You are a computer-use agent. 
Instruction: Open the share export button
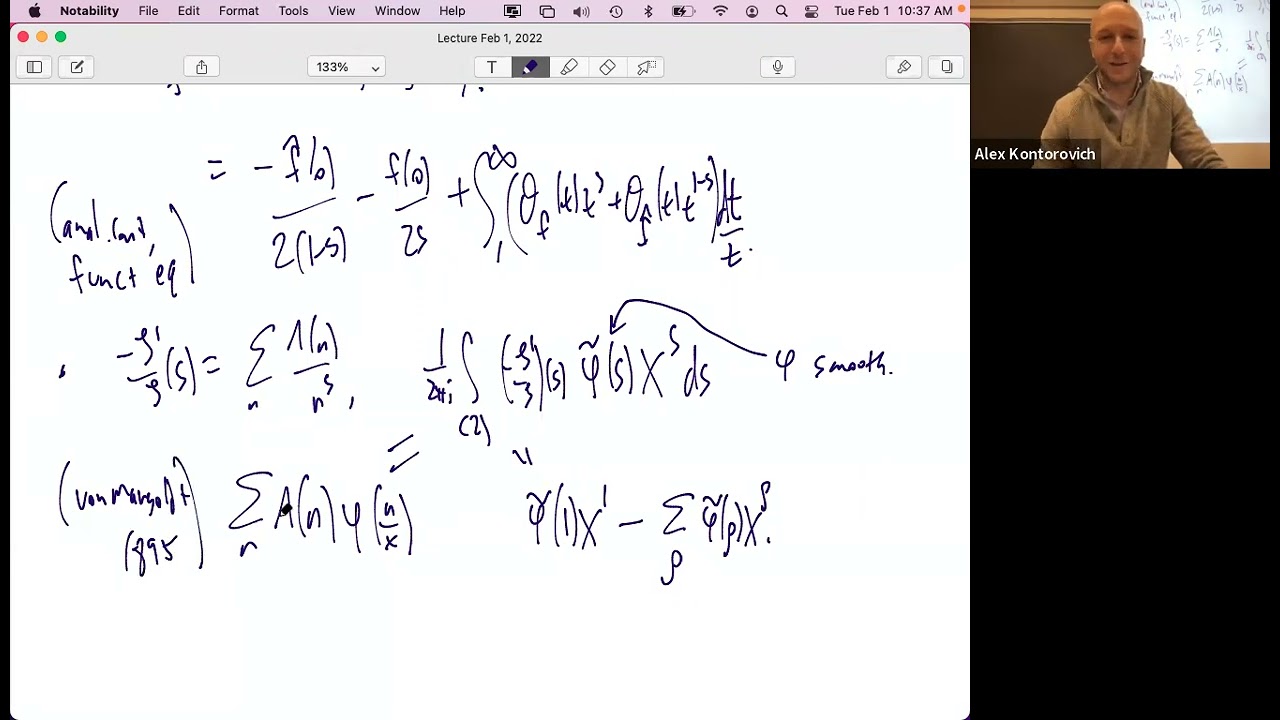tap(202, 67)
